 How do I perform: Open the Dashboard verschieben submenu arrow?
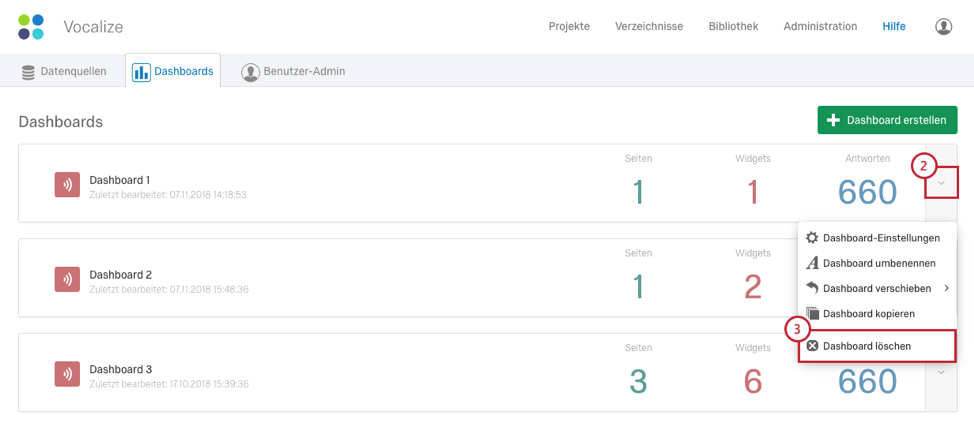click(946, 289)
